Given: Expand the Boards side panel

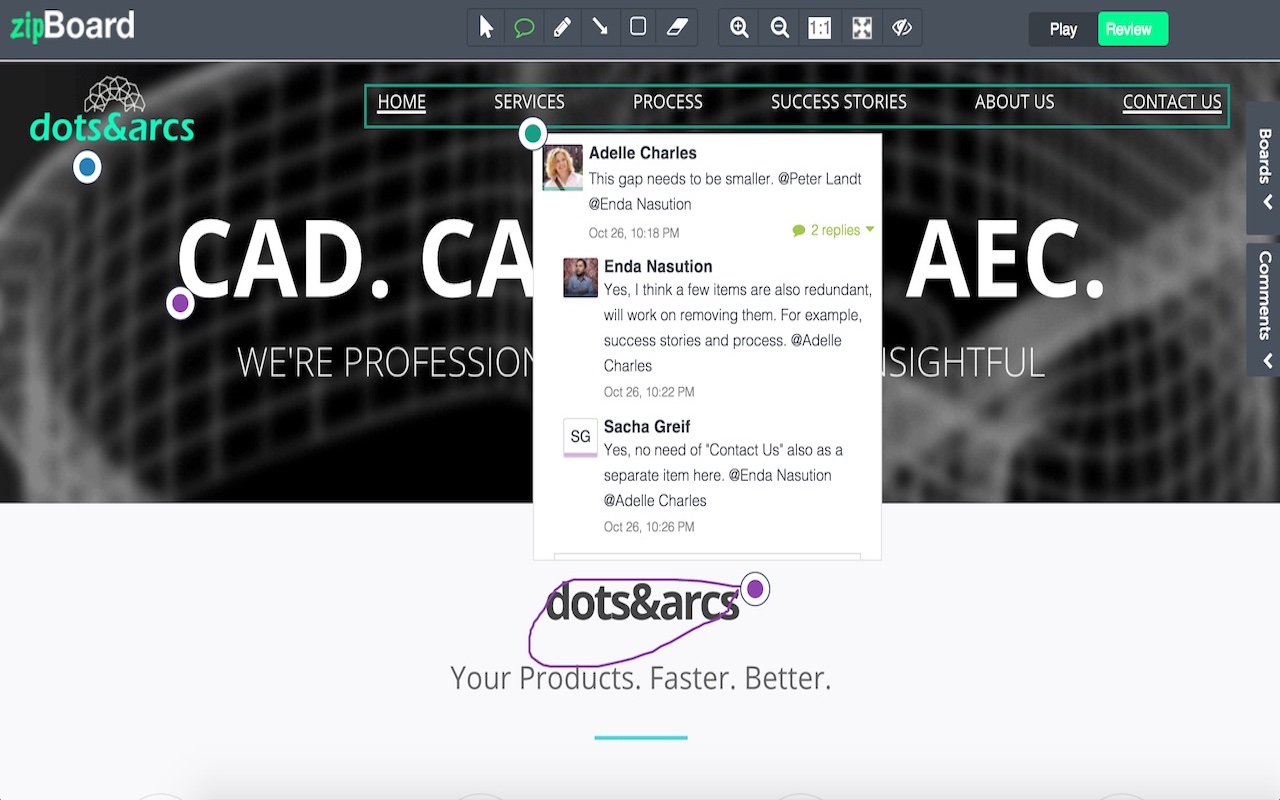Looking at the screenshot, I should pos(1265,168).
